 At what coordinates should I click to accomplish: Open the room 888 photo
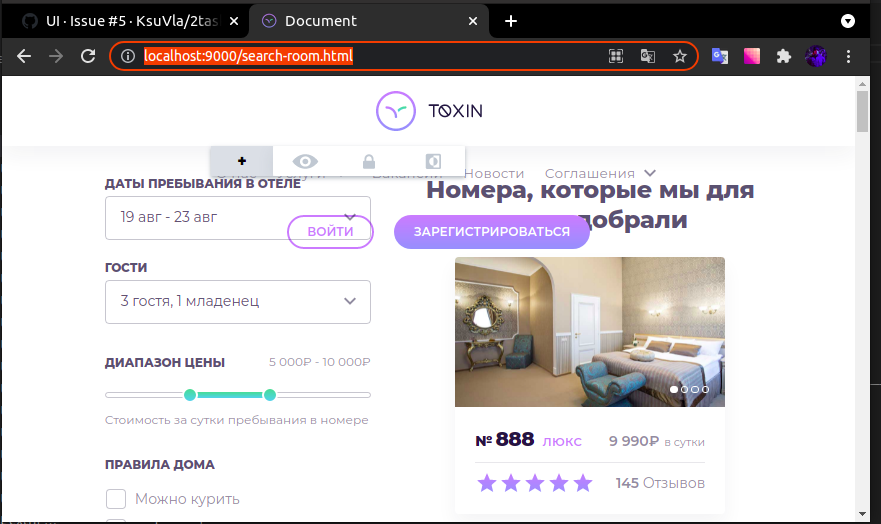590,332
